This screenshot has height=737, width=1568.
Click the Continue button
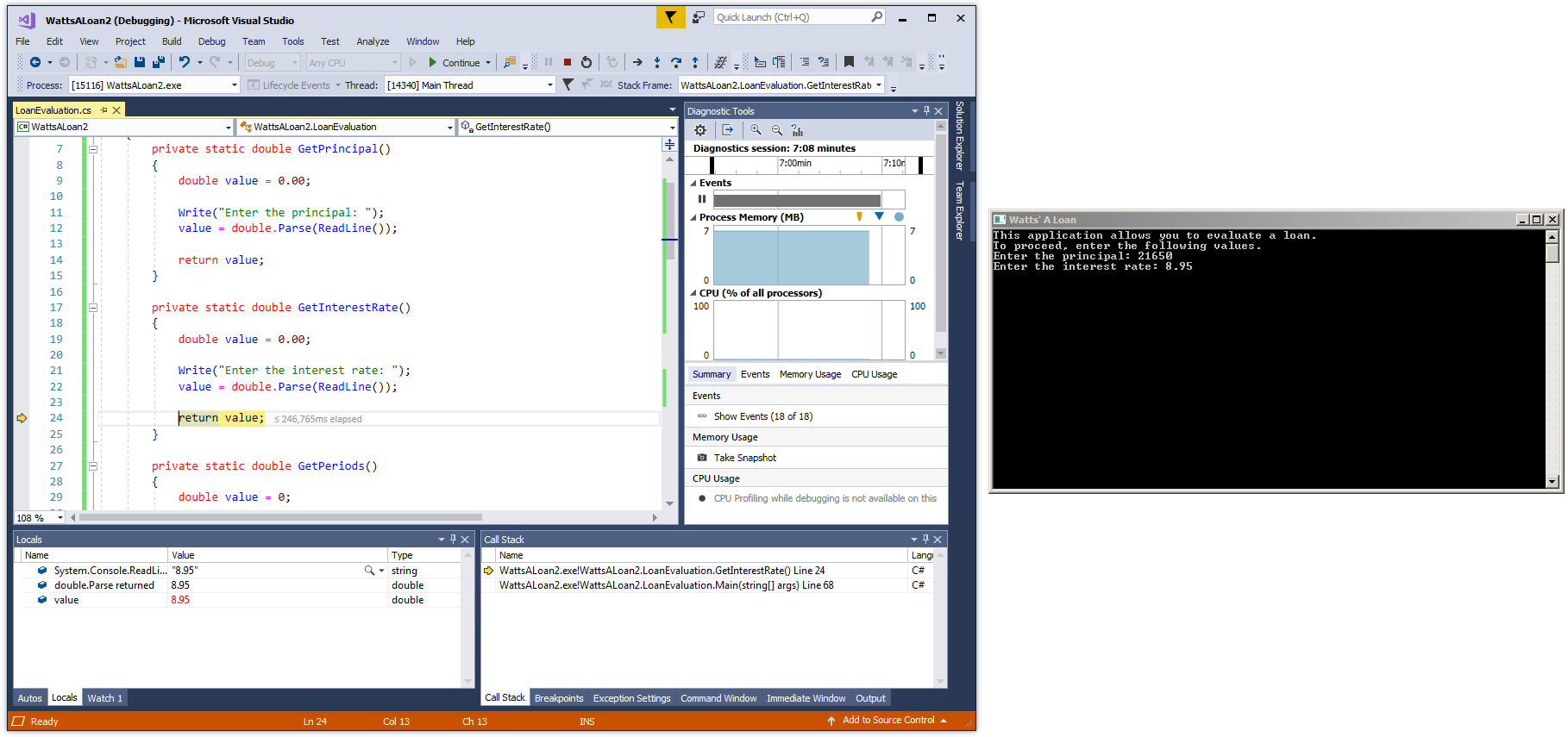(454, 63)
